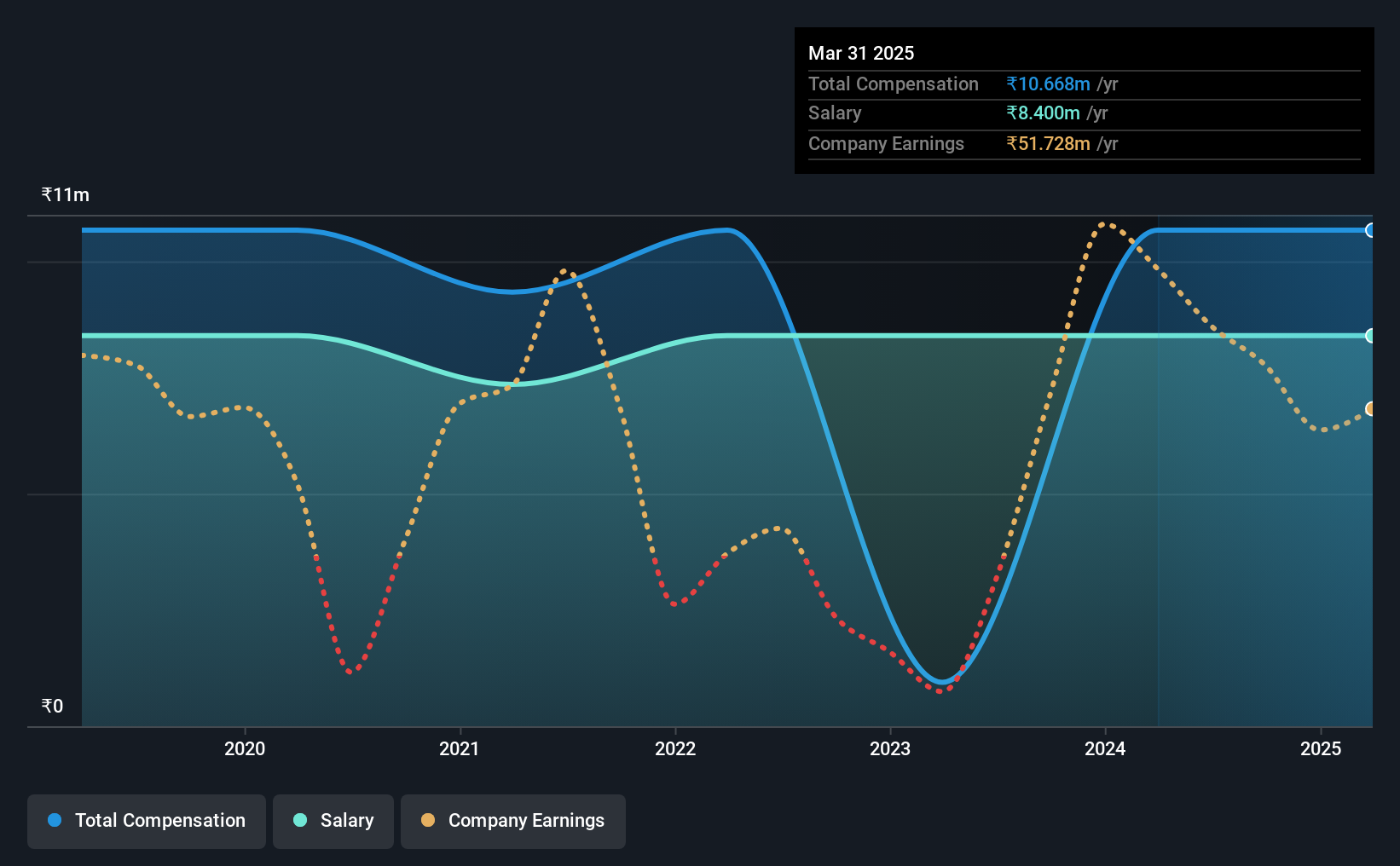1400x866 pixels.
Task: Click the Total Compensation tooltip row label
Action: [894, 84]
